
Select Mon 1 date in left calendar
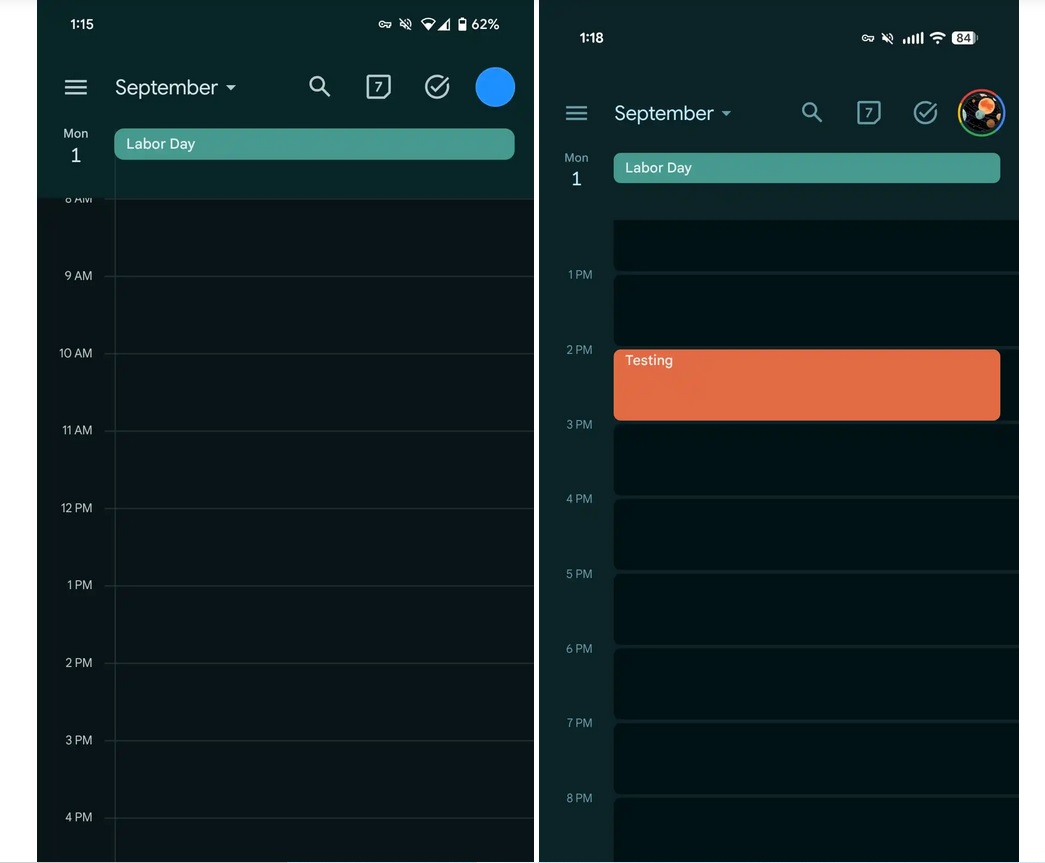[76, 147]
